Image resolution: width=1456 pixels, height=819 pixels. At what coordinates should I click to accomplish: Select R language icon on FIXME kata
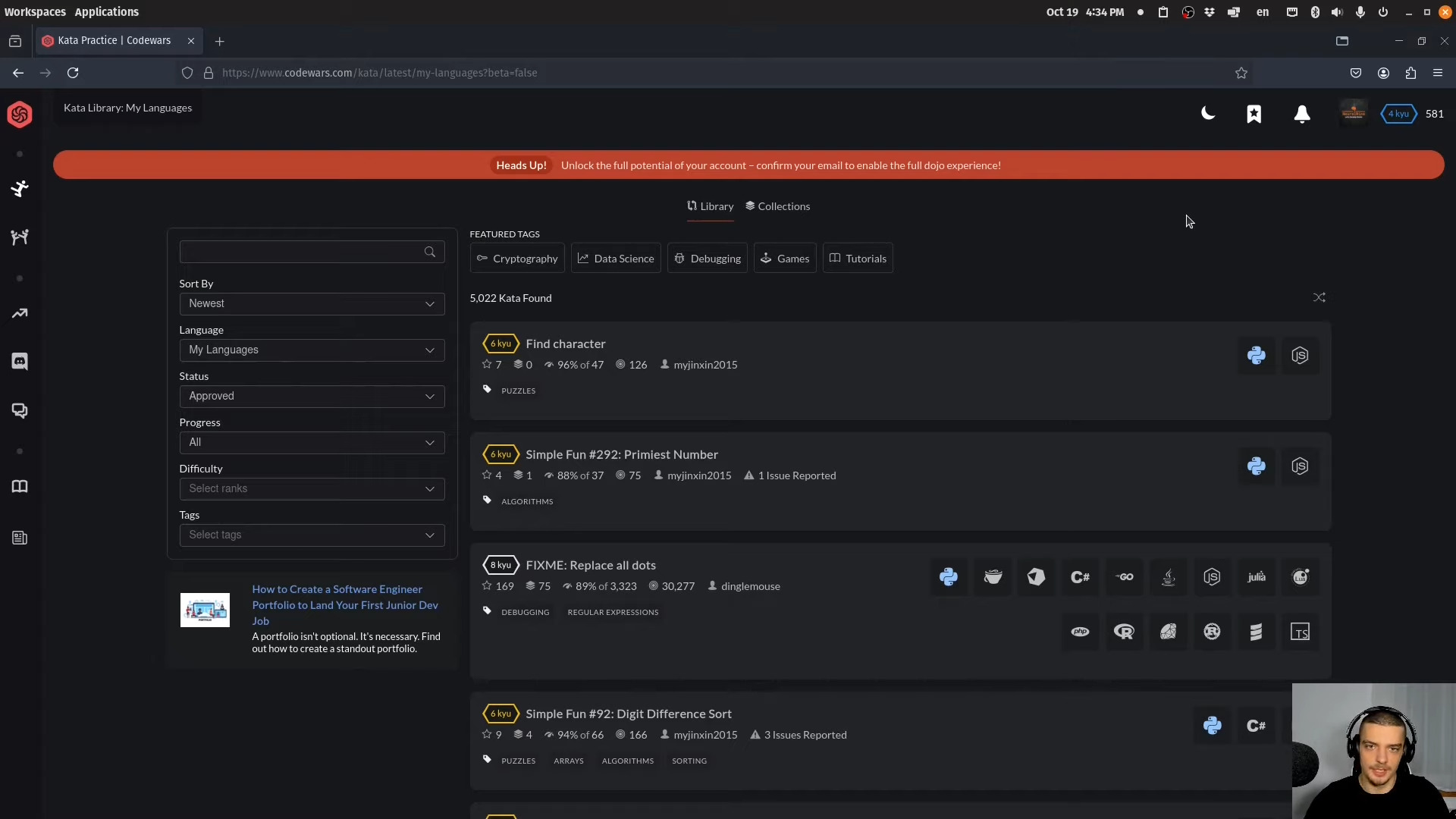tap(1125, 632)
